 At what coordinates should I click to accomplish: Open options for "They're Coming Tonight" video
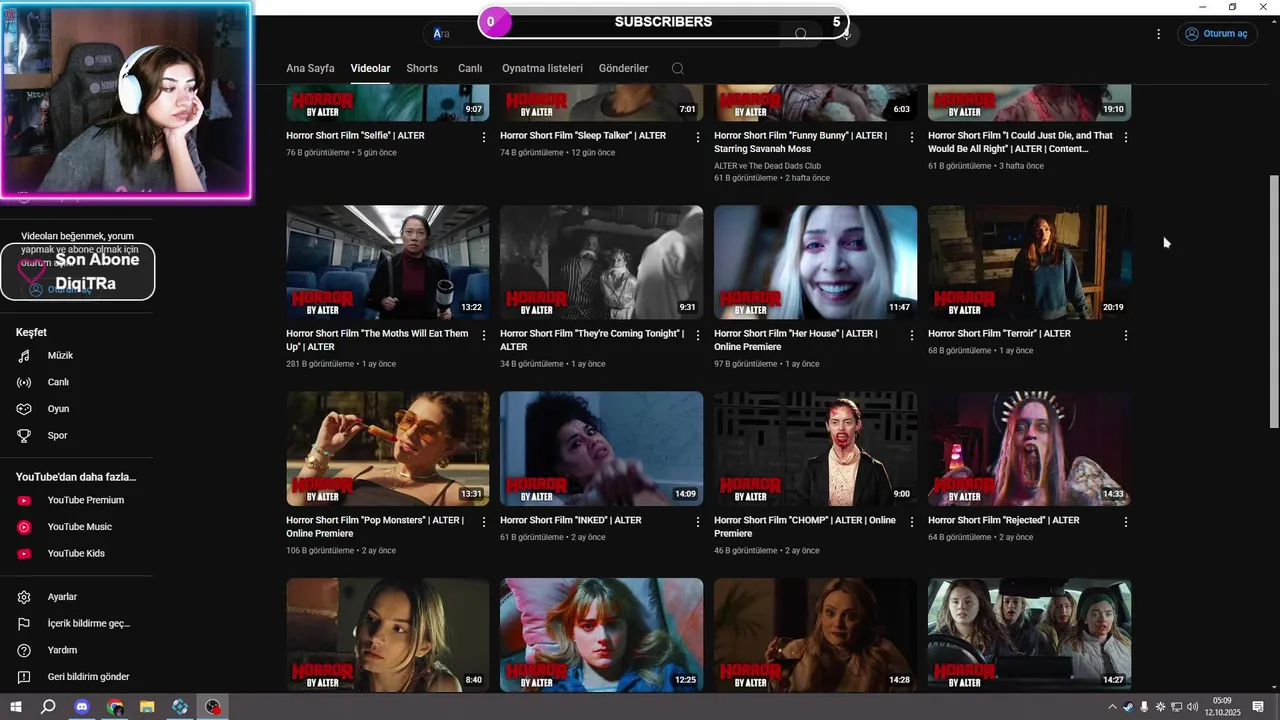pyautogui.click(x=698, y=335)
